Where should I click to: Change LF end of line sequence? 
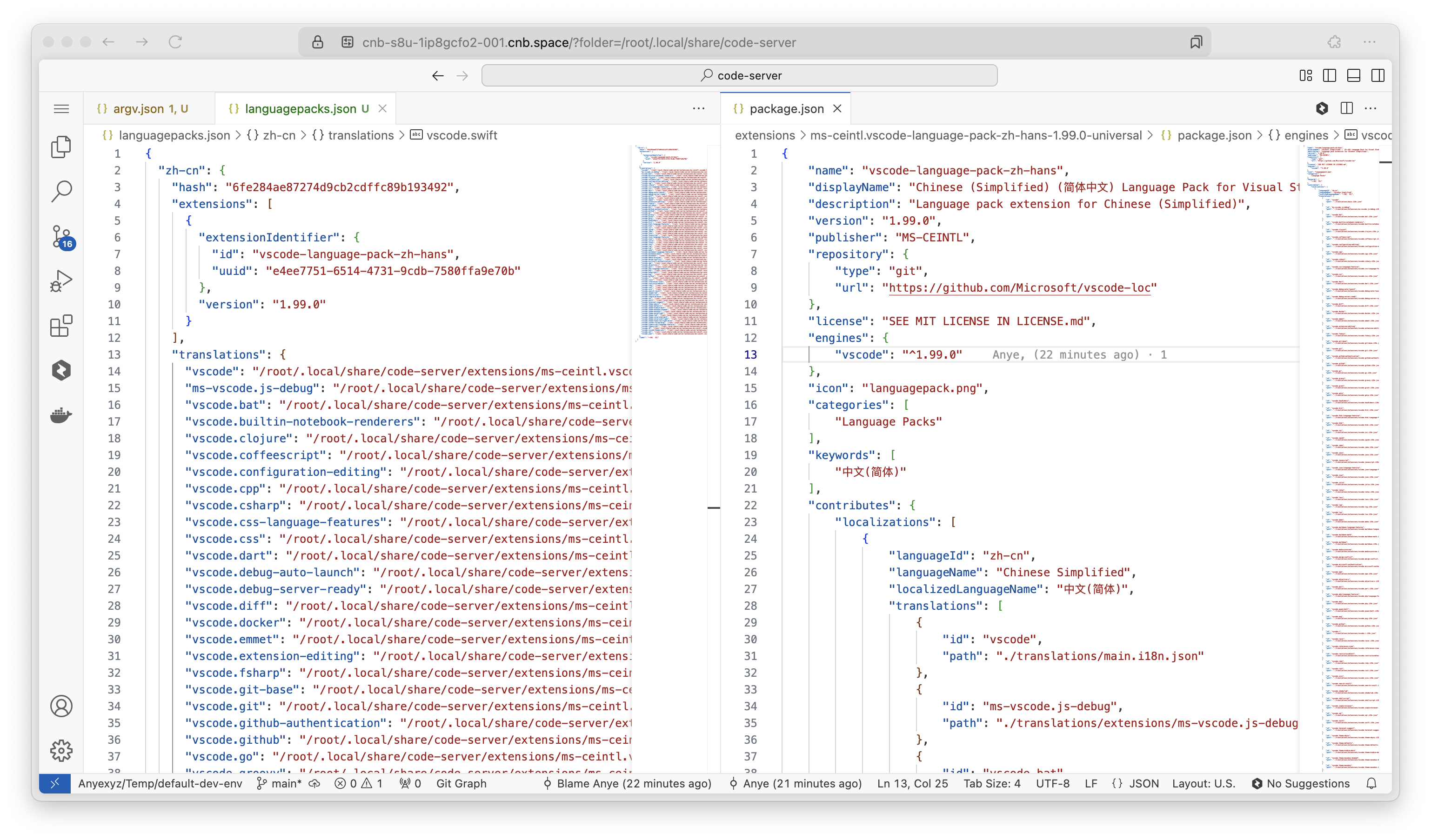coord(1091,783)
